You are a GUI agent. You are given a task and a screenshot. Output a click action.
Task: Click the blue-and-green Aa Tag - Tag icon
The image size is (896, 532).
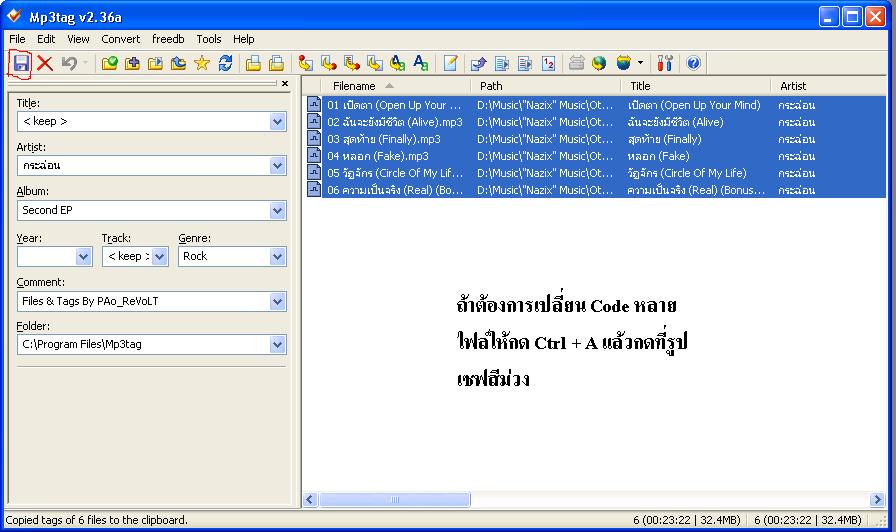[x=398, y=63]
